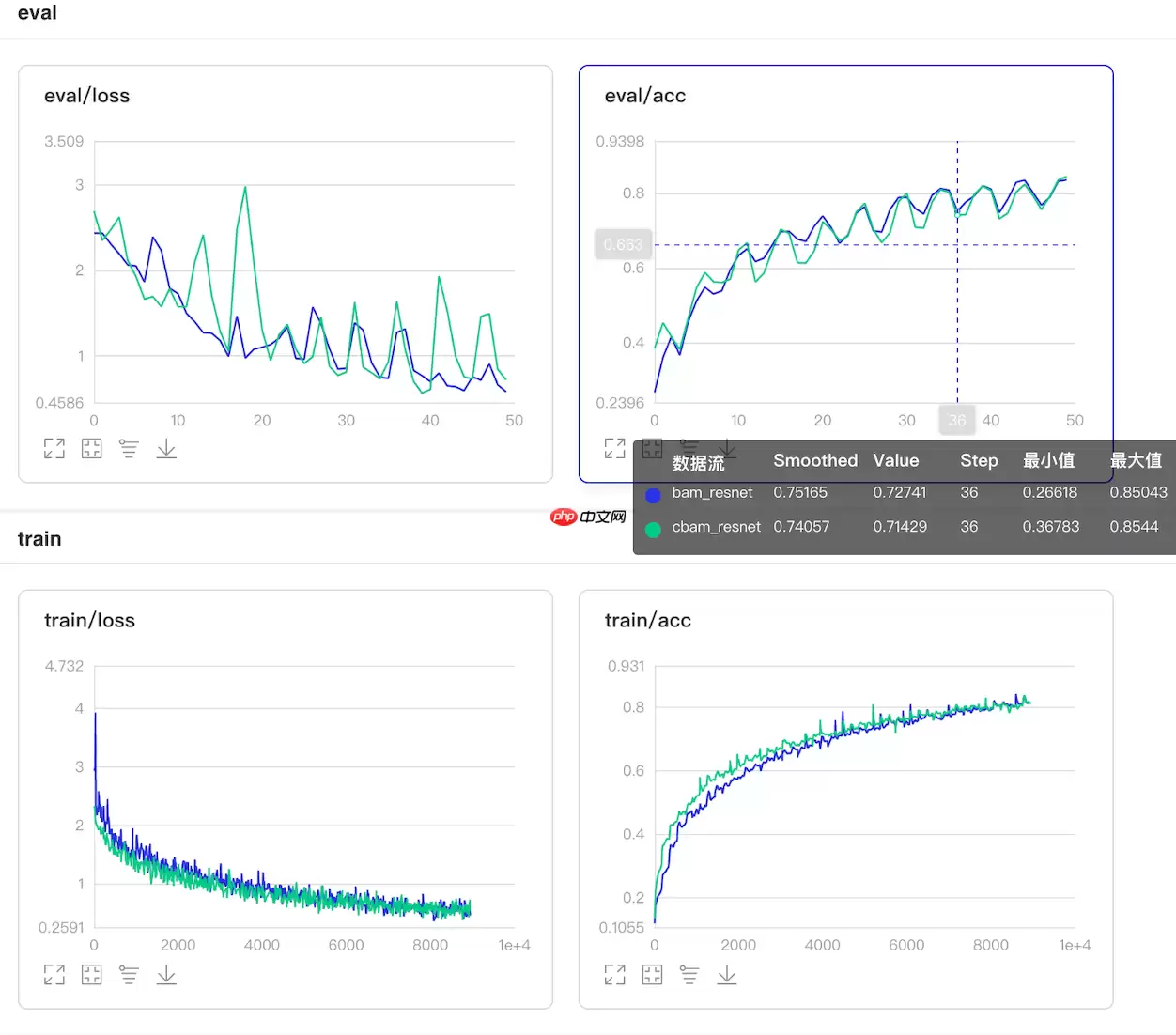Toggle the train/loss Y-axis scale icon
Image resolution: width=1176 pixels, height=1035 pixels.
[x=129, y=975]
